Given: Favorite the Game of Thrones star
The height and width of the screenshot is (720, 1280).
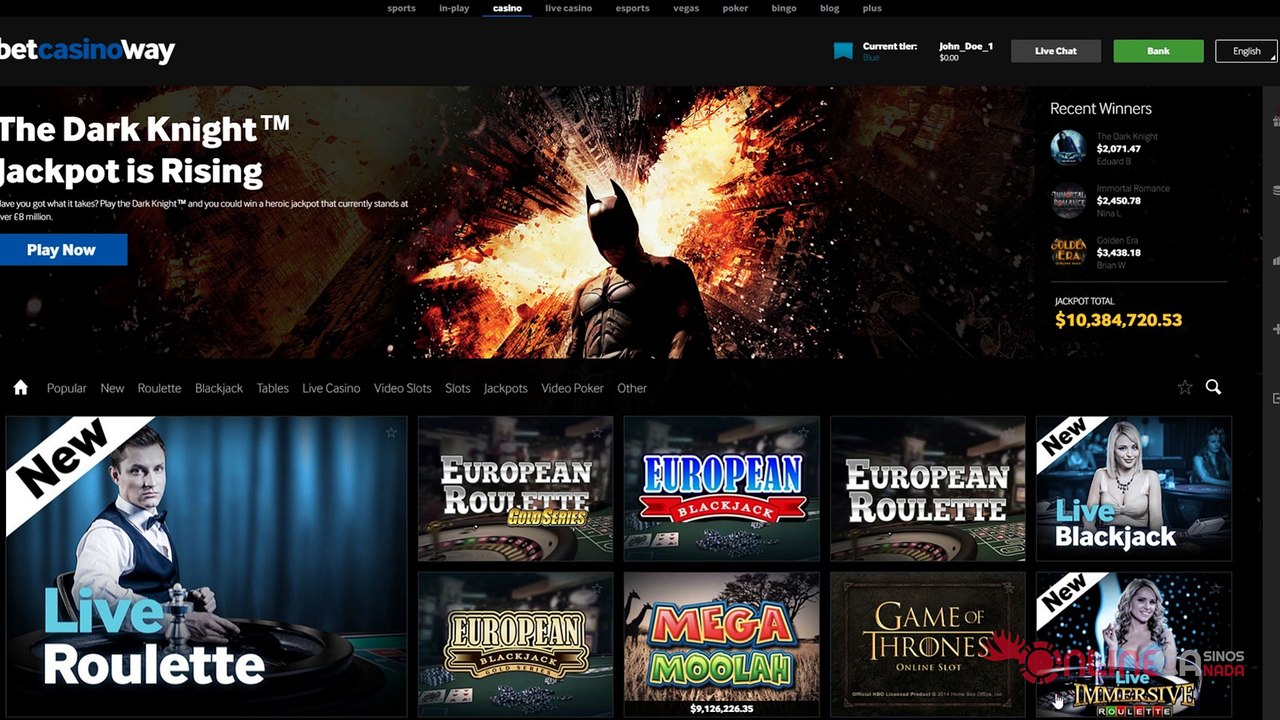Looking at the screenshot, I should (1009, 589).
